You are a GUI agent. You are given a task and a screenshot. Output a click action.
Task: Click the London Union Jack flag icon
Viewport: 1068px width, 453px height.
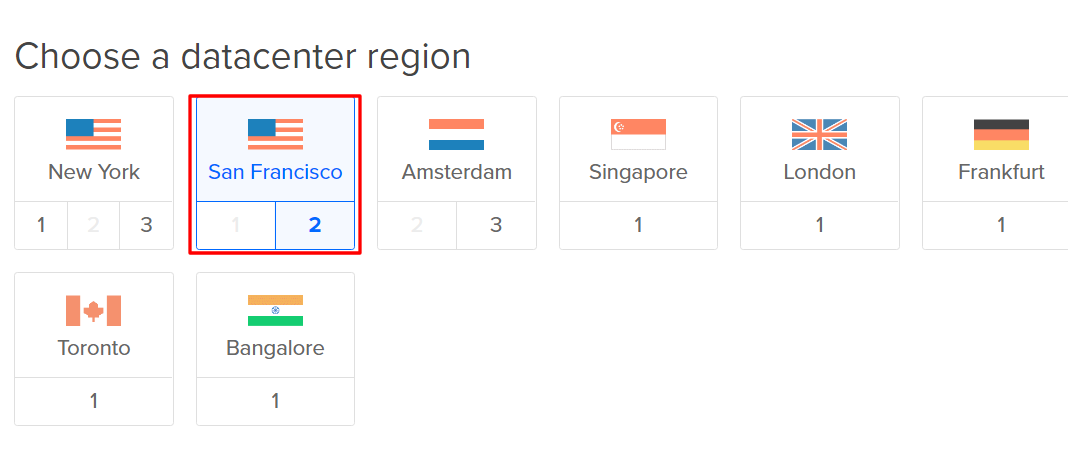(819, 134)
